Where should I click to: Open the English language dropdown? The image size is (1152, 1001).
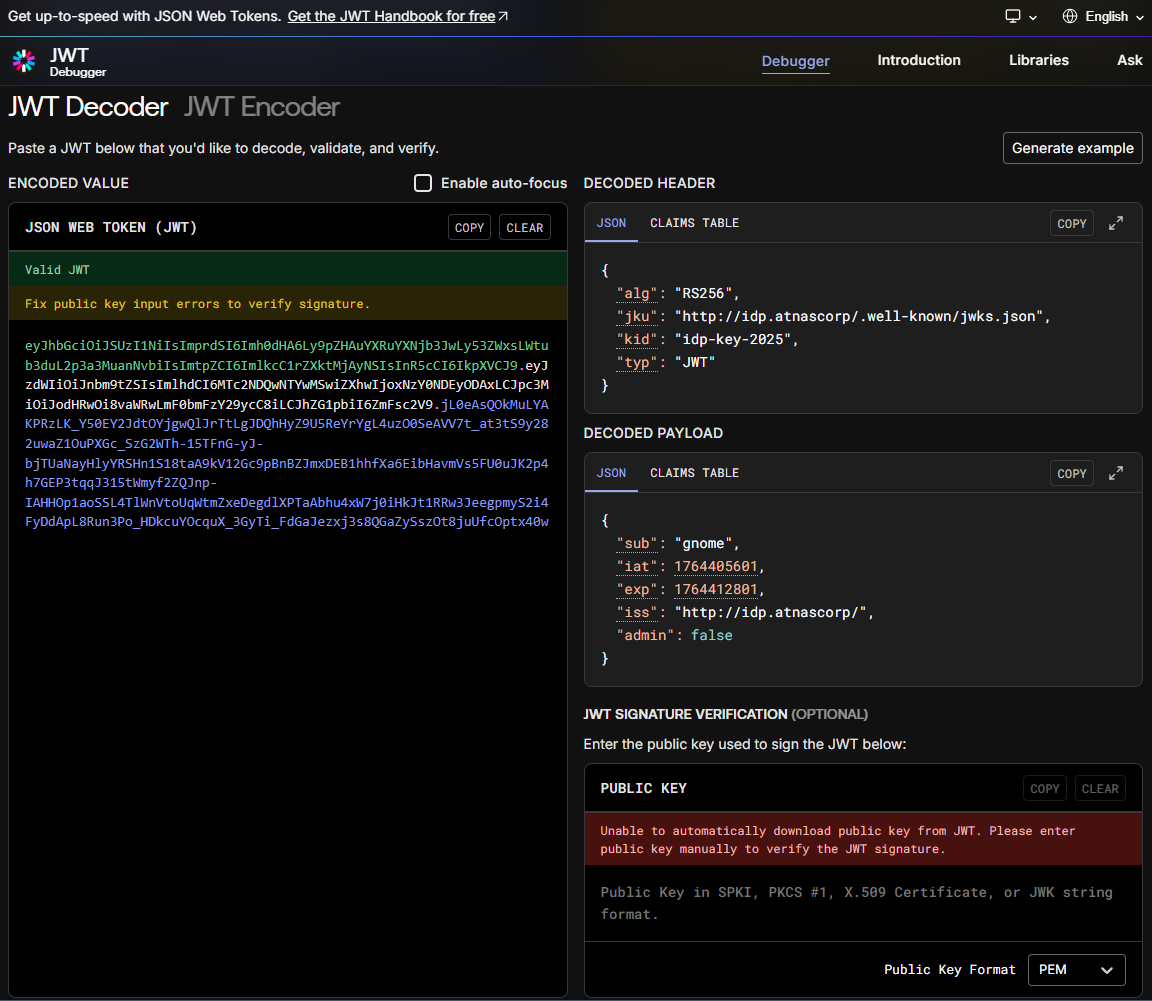tap(1106, 16)
